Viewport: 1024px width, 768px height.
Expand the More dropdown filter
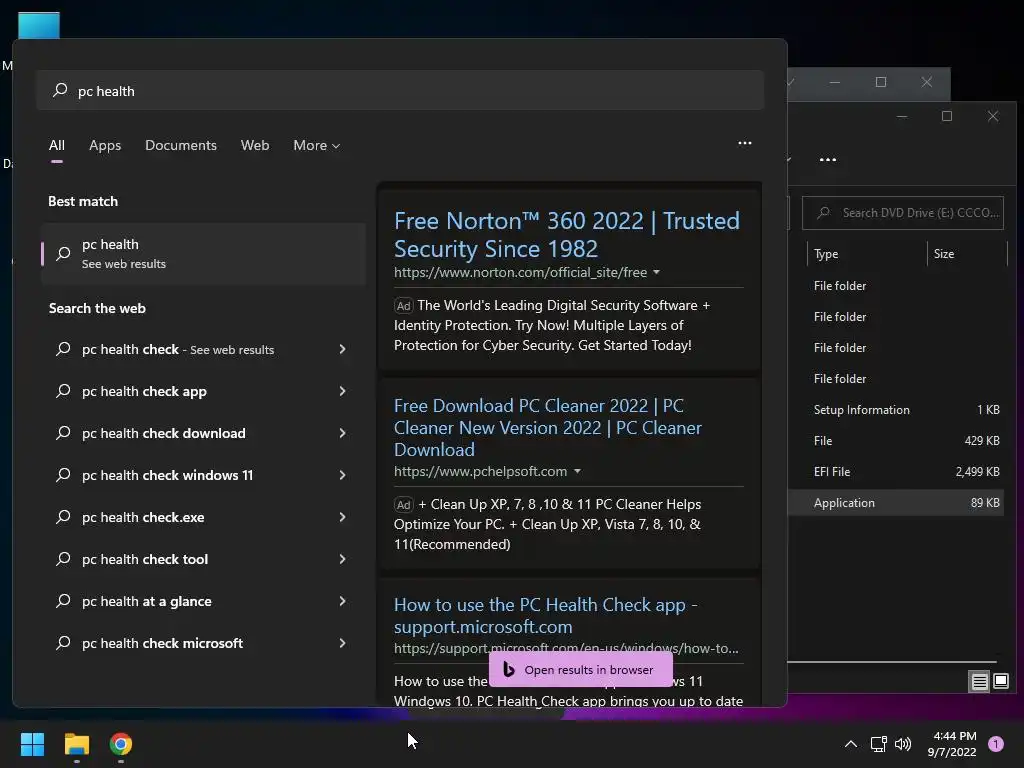coord(317,146)
